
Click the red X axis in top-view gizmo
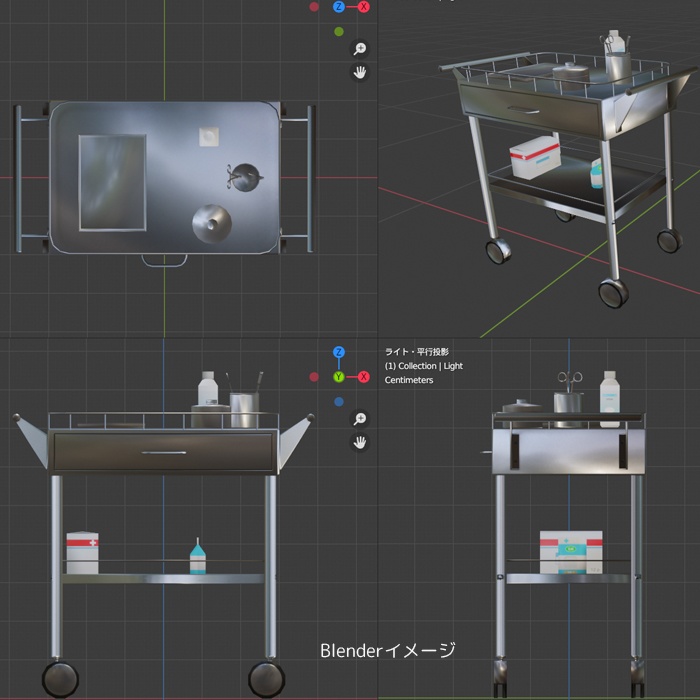(364, 7)
